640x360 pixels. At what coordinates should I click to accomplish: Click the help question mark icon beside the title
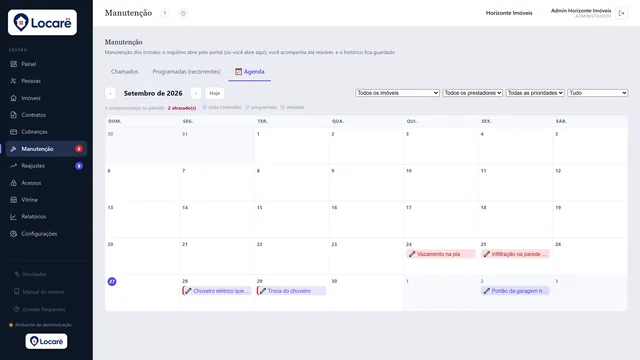[165, 13]
